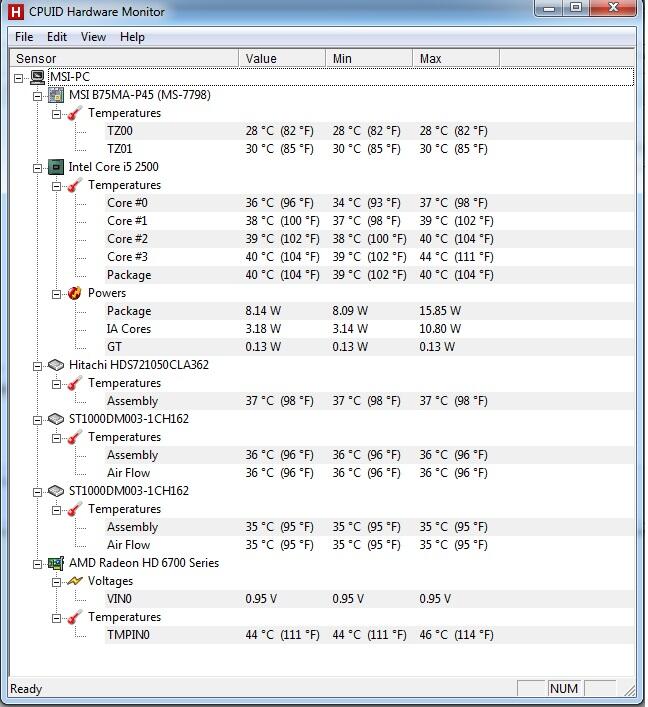Click the Hitachi HDS721050CLA362 drive icon

coord(56,365)
